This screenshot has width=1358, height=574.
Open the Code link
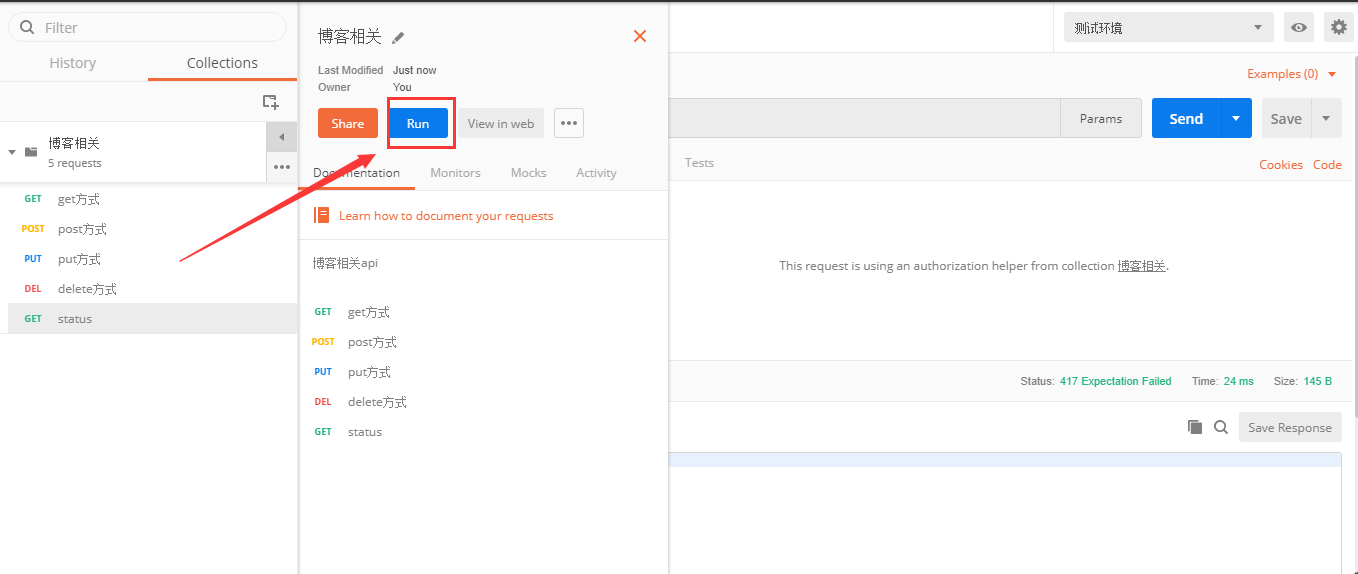coord(1327,164)
